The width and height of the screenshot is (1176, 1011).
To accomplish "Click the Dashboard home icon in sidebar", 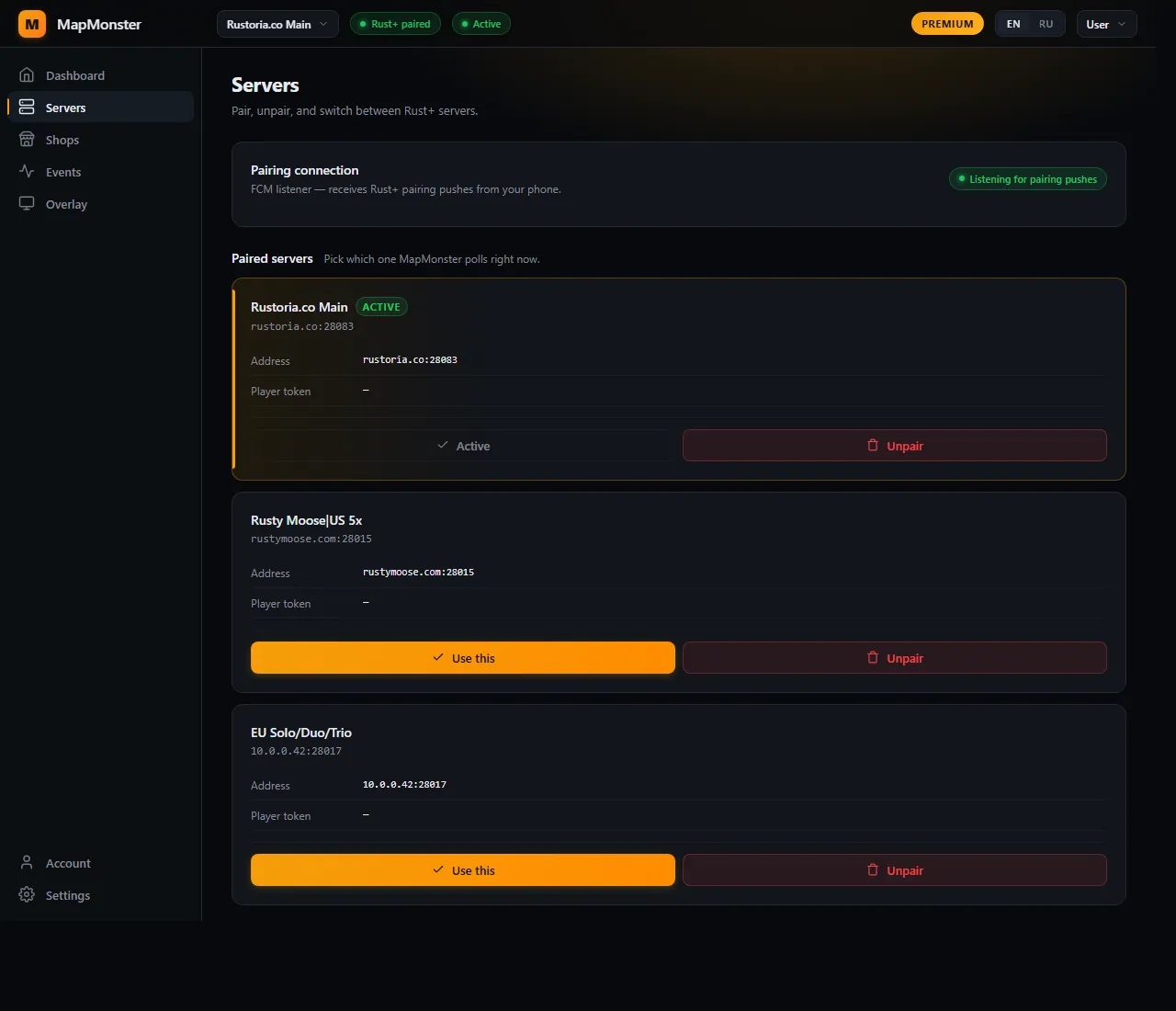I will 27,75.
